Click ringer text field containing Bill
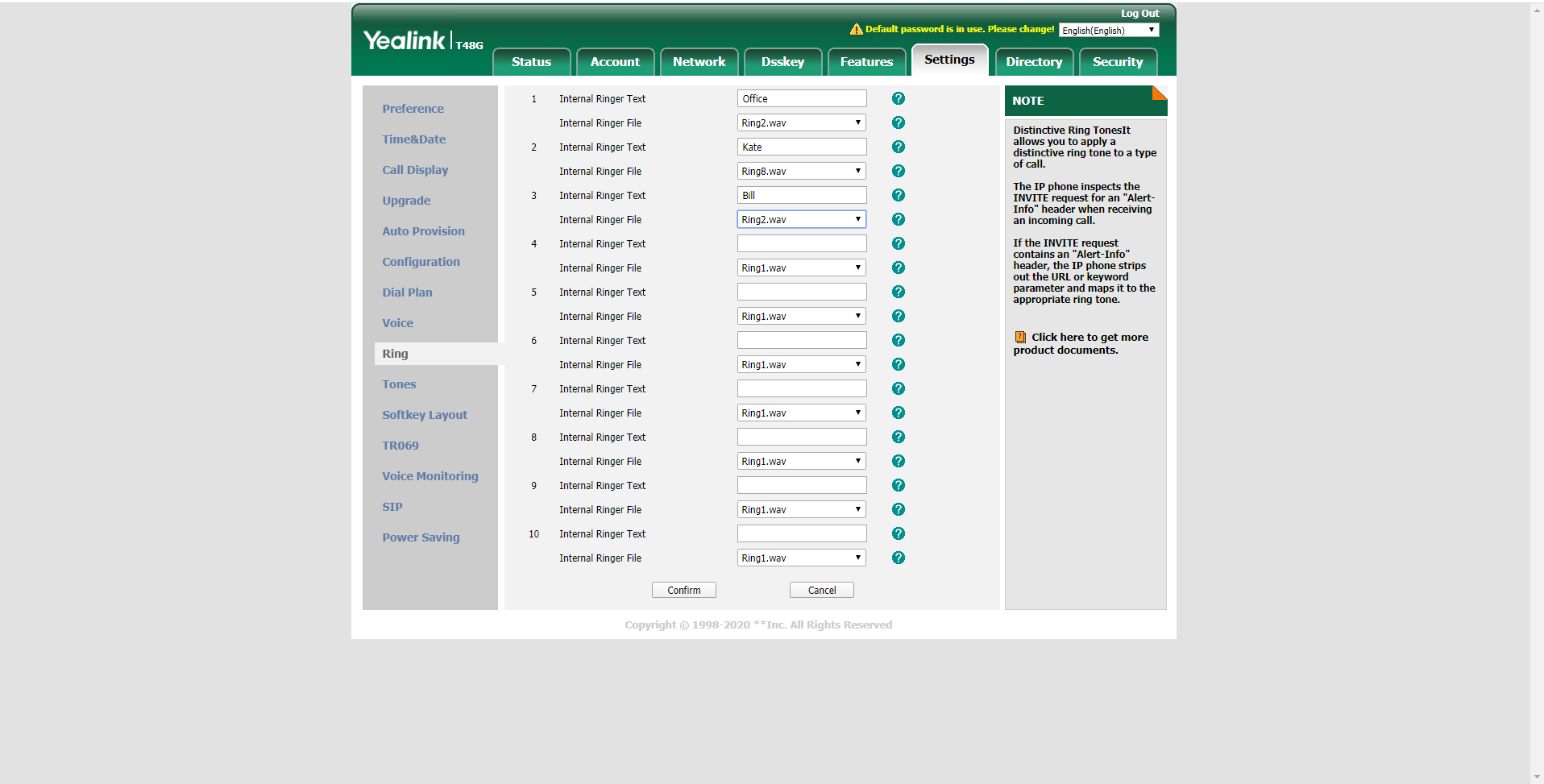Image resolution: width=1544 pixels, height=784 pixels. [x=802, y=195]
